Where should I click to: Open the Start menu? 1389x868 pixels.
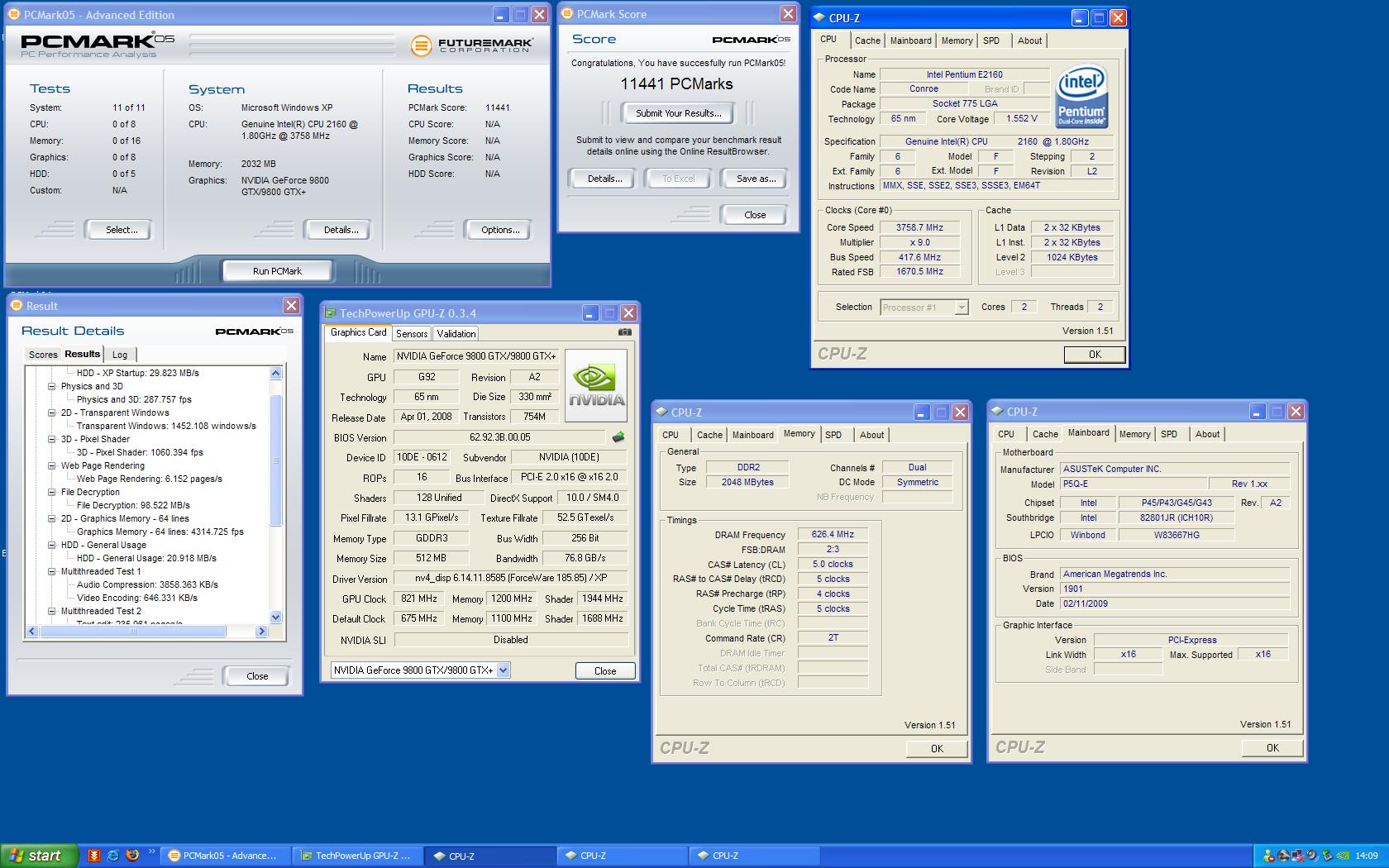[x=39, y=856]
